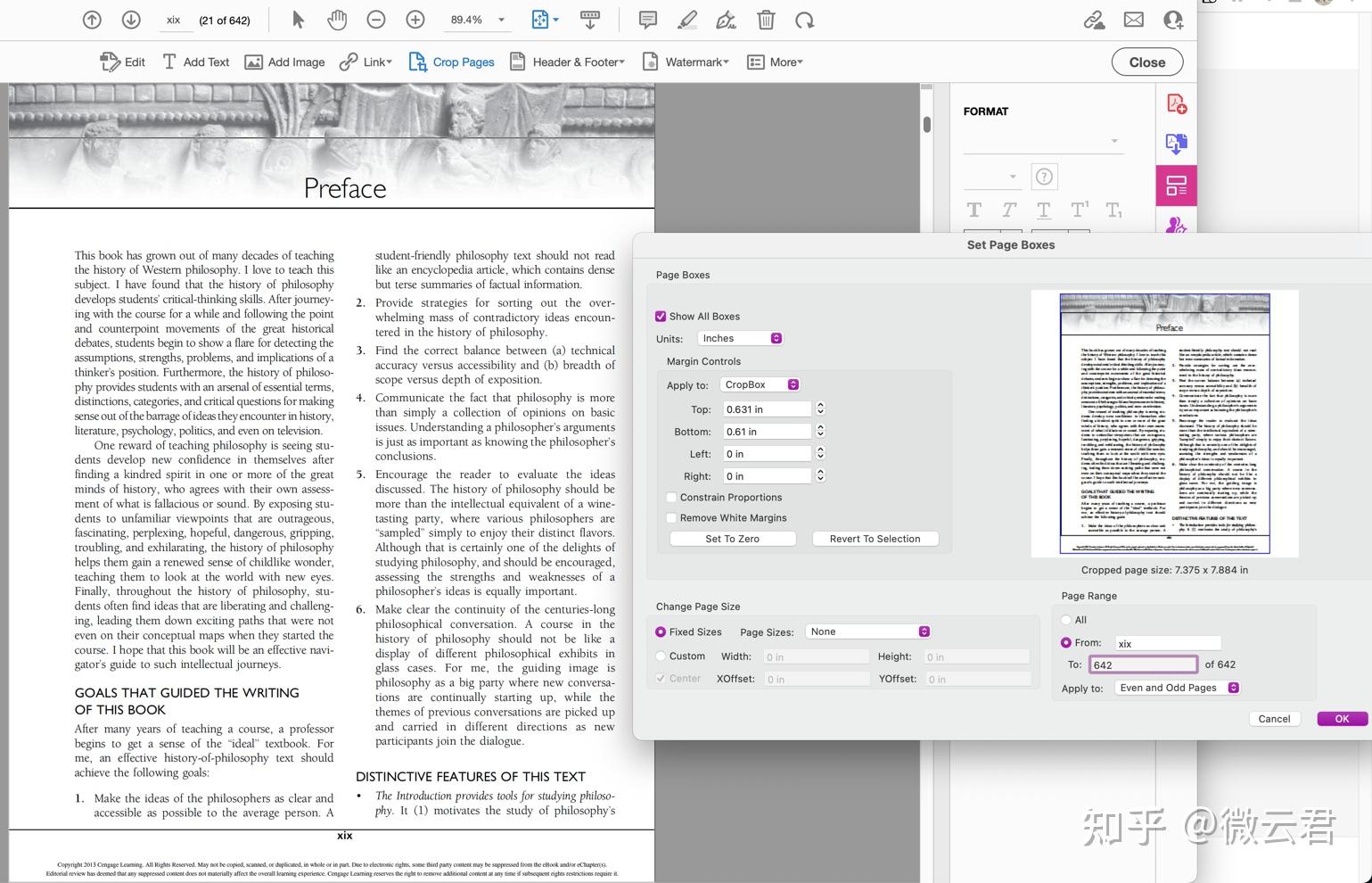The width and height of the screenshot is (1372, 883).
Task: Open the Units dropdown showing Inches
Action: click(740, 338)
